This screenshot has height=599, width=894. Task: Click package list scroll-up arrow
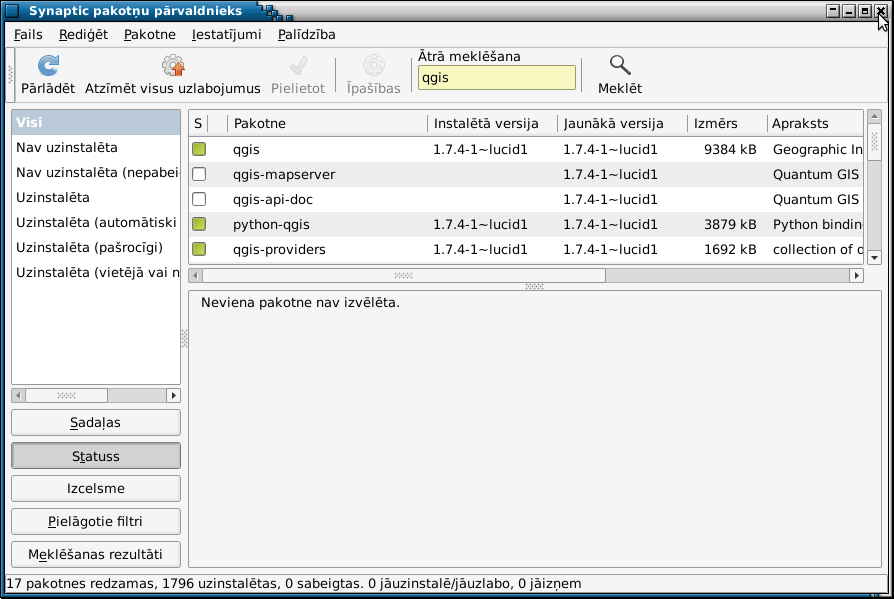click(874, 116)
